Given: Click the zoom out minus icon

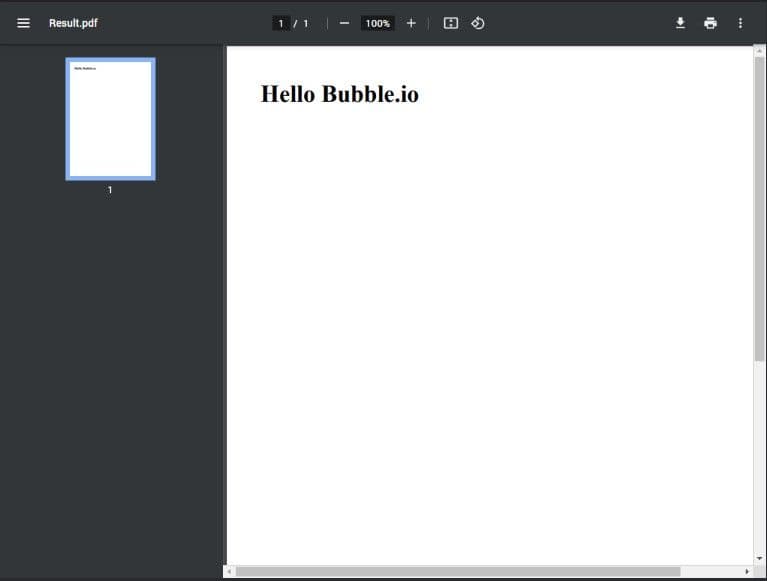Looking at the screenshot, I should click(344, 23).
